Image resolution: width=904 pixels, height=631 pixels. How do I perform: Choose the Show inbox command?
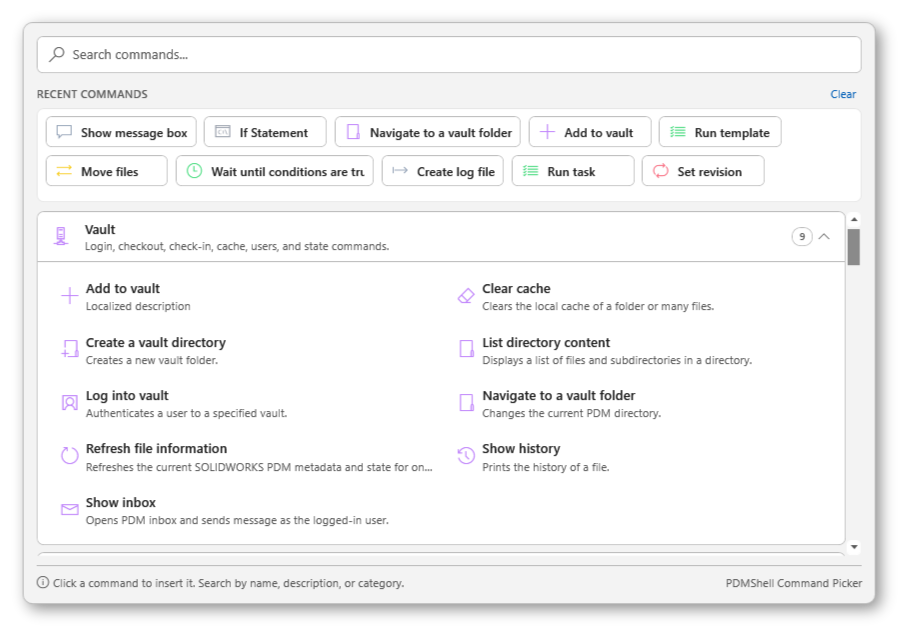click(120, 502)
